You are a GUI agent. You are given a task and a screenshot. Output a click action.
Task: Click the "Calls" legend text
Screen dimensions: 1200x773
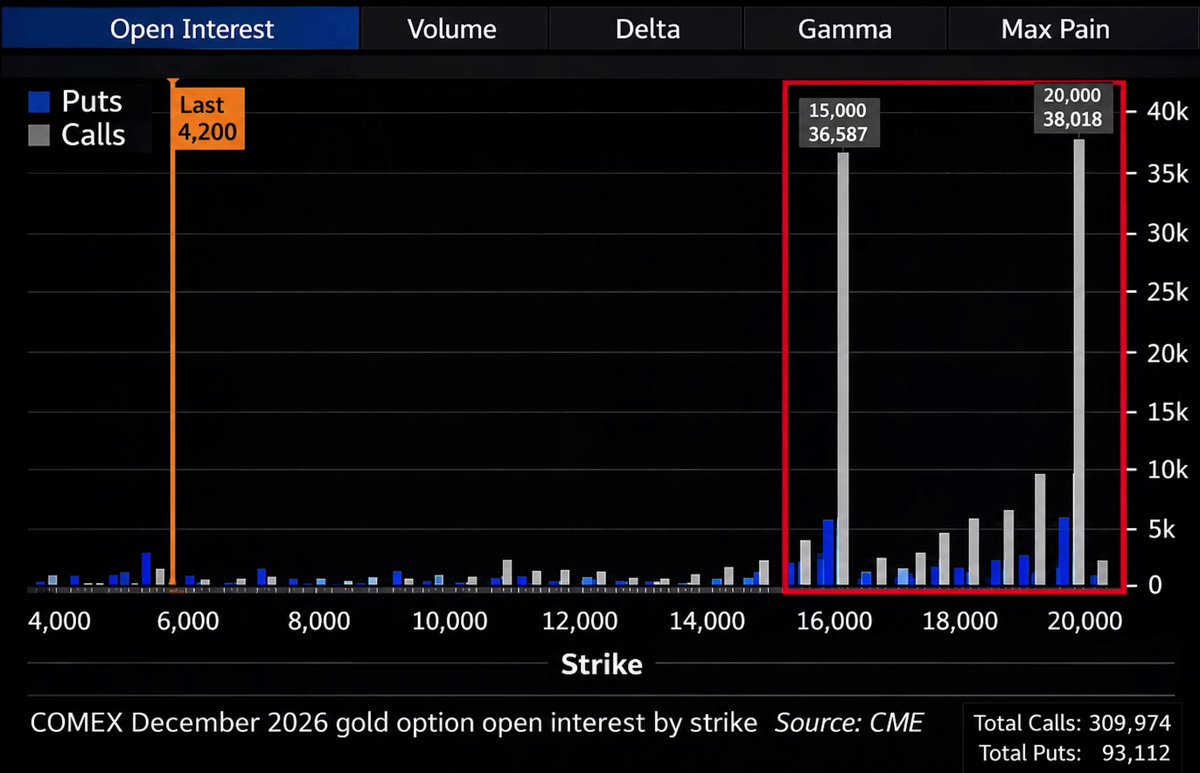click(x=94, y=136)
